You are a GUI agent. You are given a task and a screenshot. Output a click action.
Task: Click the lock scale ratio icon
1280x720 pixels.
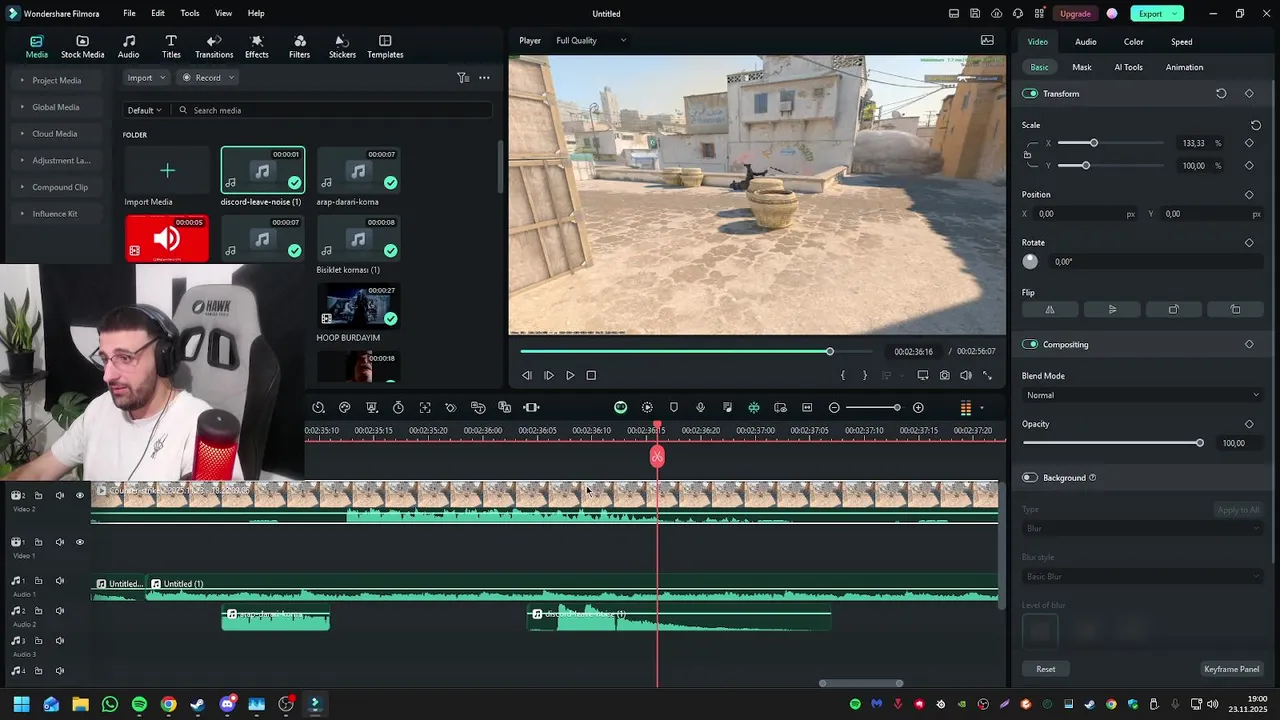1028,154
